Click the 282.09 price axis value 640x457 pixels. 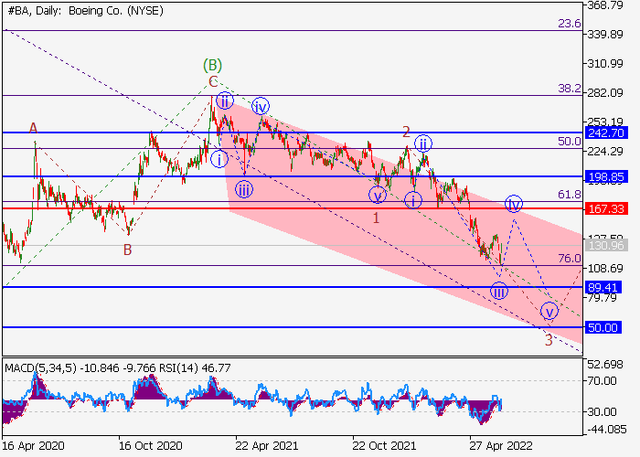[x=605, y=93]
